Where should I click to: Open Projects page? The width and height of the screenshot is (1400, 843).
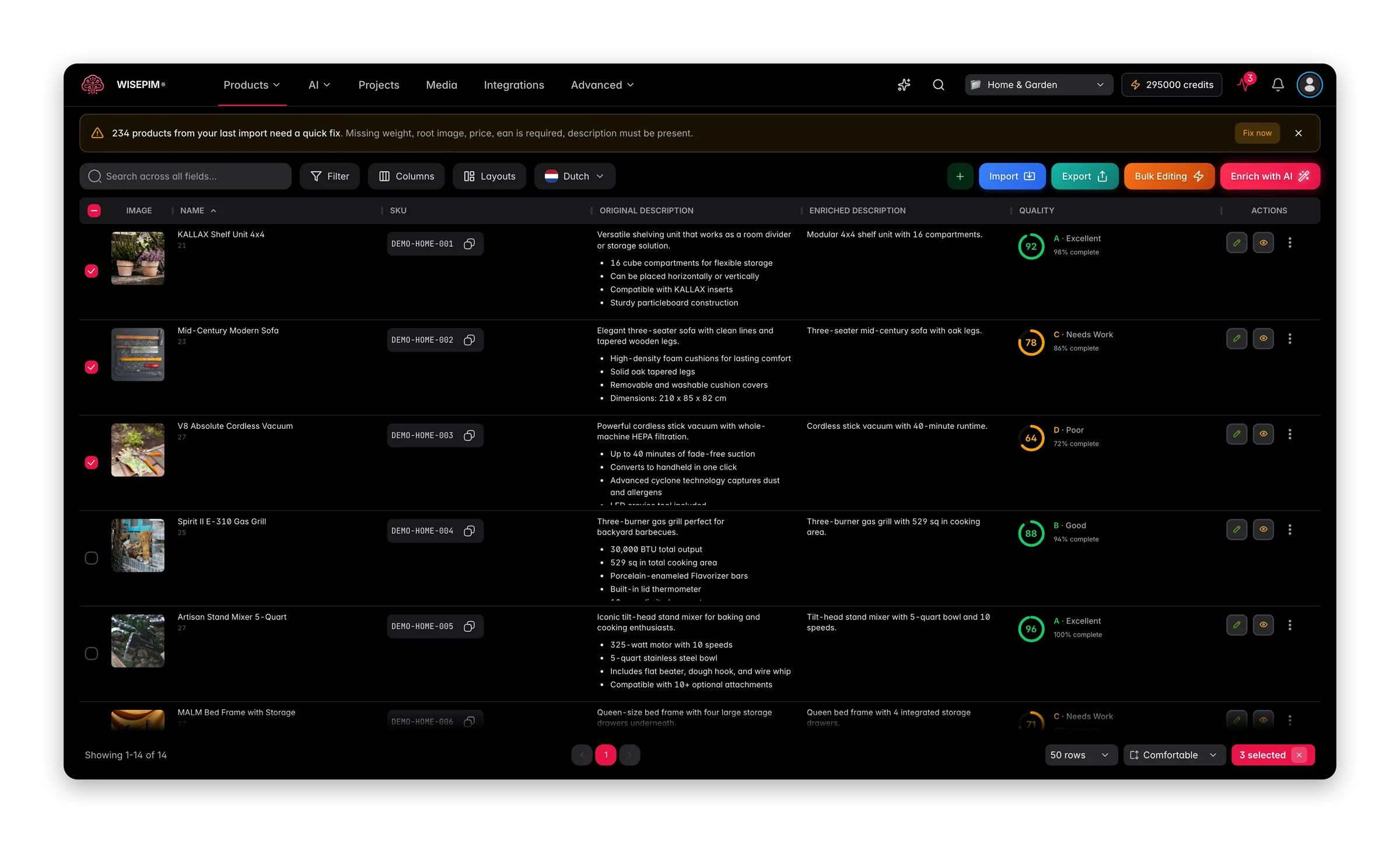pyautogui.click(x=379, y=85)
